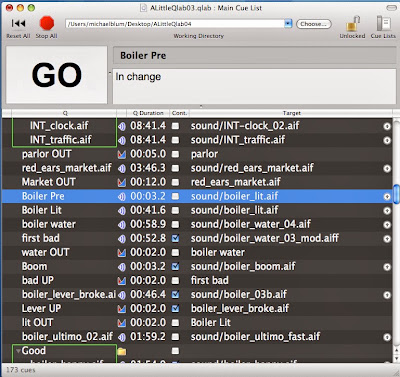Image resolution: width=400 pixels, height=377 pixels.
Task: Select the 'Market OUT' cue name
Action: pos(49,182)
